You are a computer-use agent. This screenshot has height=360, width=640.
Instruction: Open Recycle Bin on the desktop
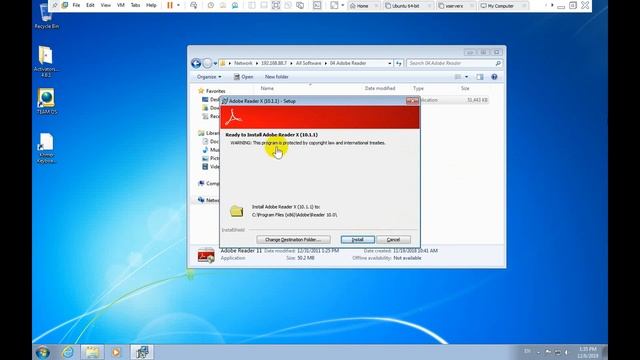(x=47, y=16)
